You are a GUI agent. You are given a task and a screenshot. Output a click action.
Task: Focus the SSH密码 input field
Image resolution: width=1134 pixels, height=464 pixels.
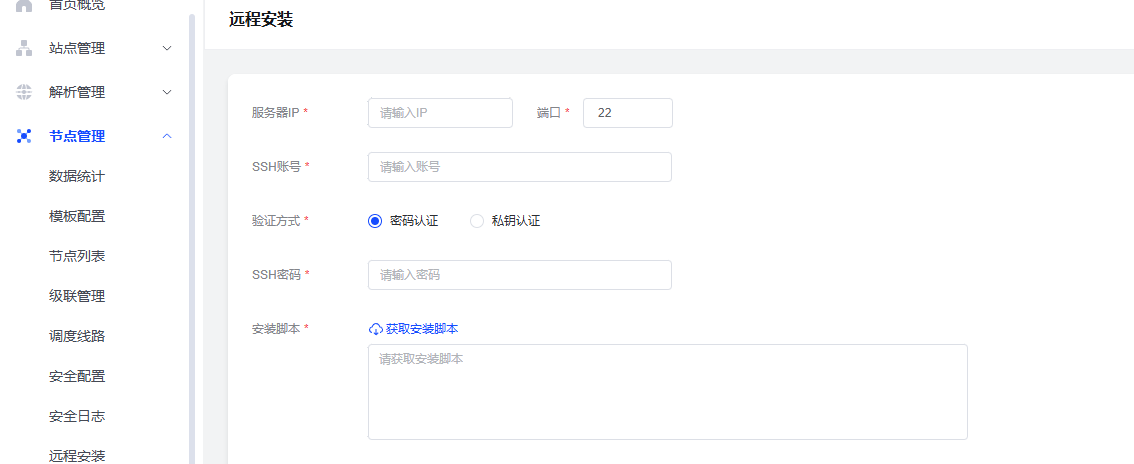520,275
